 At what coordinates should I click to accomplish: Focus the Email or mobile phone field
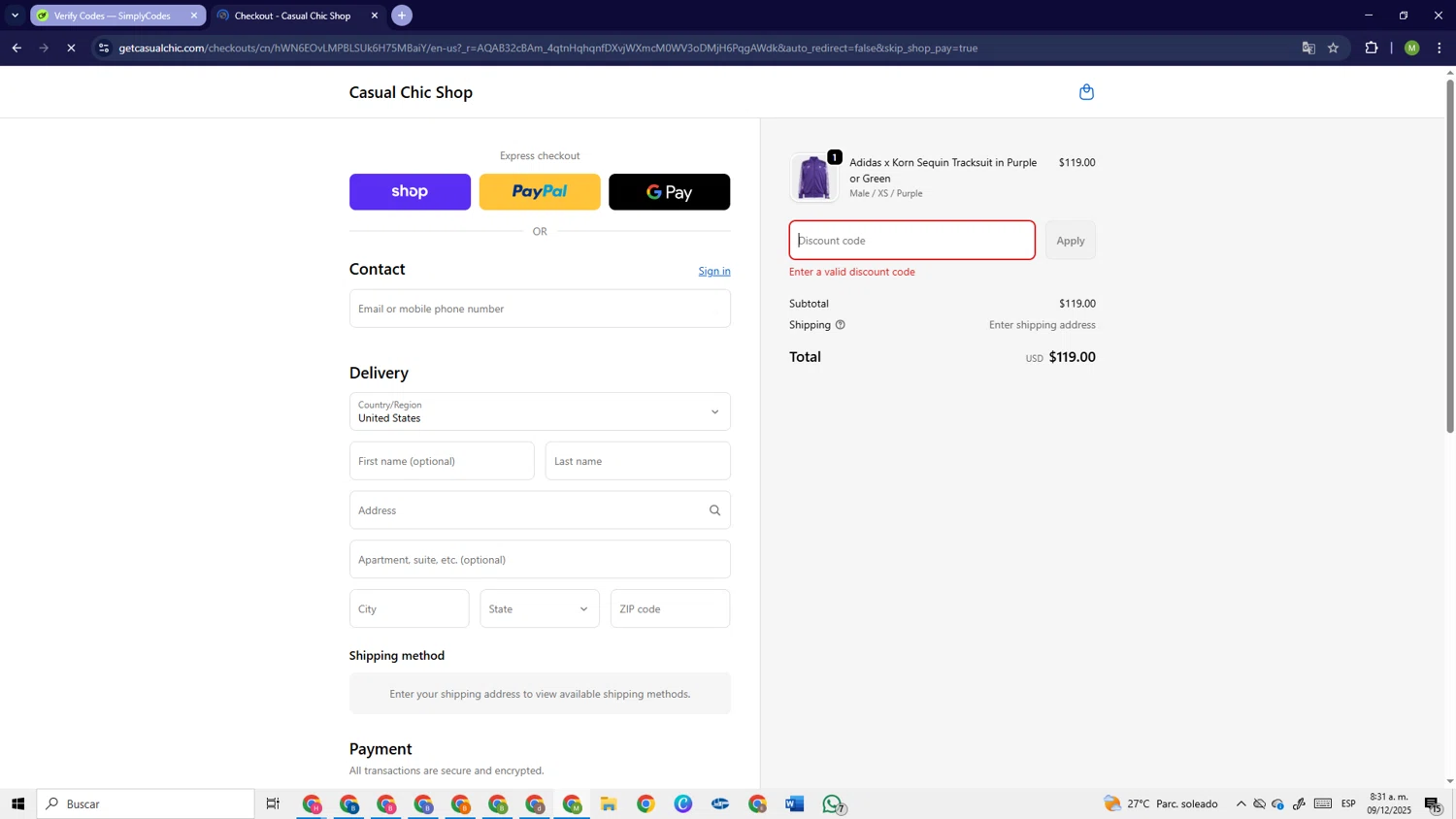coord(540,309)
